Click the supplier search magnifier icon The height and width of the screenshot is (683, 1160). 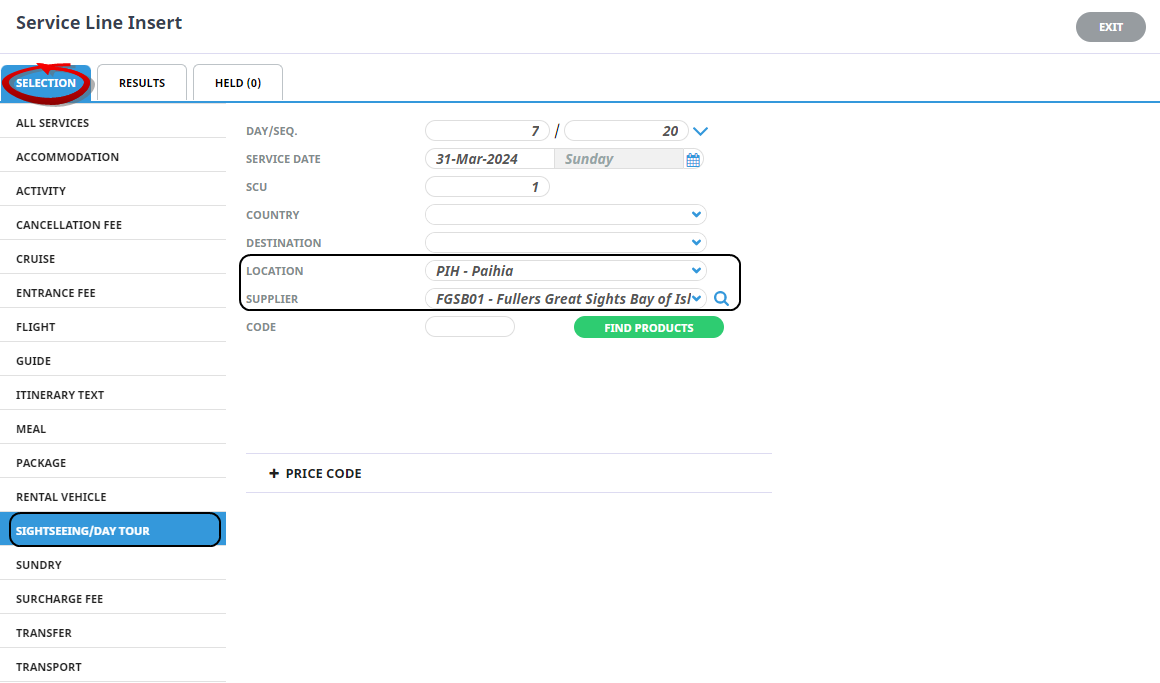[721, 299]
